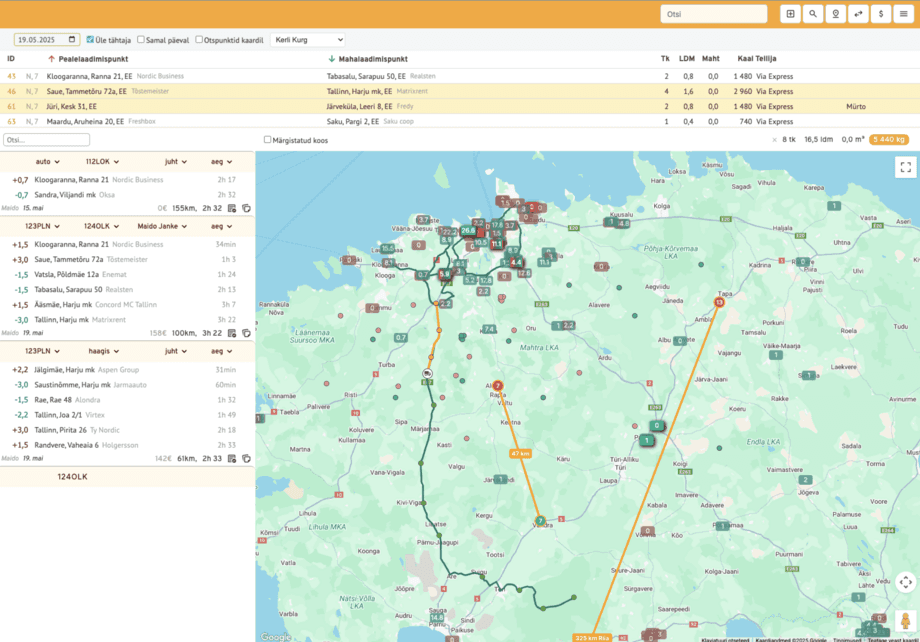Expand the auto vehicle dropdown

tap(47, 161)
